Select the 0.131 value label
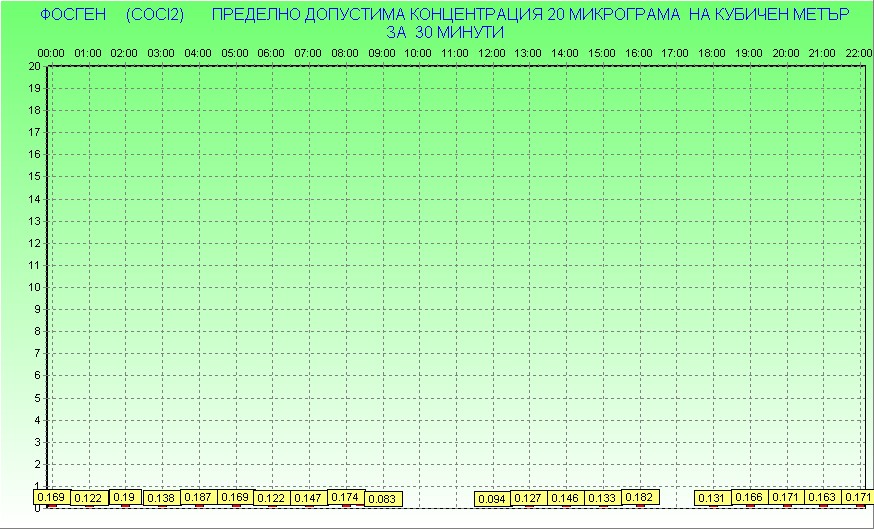This screenshot has width=874, height=529. point(713,498)
